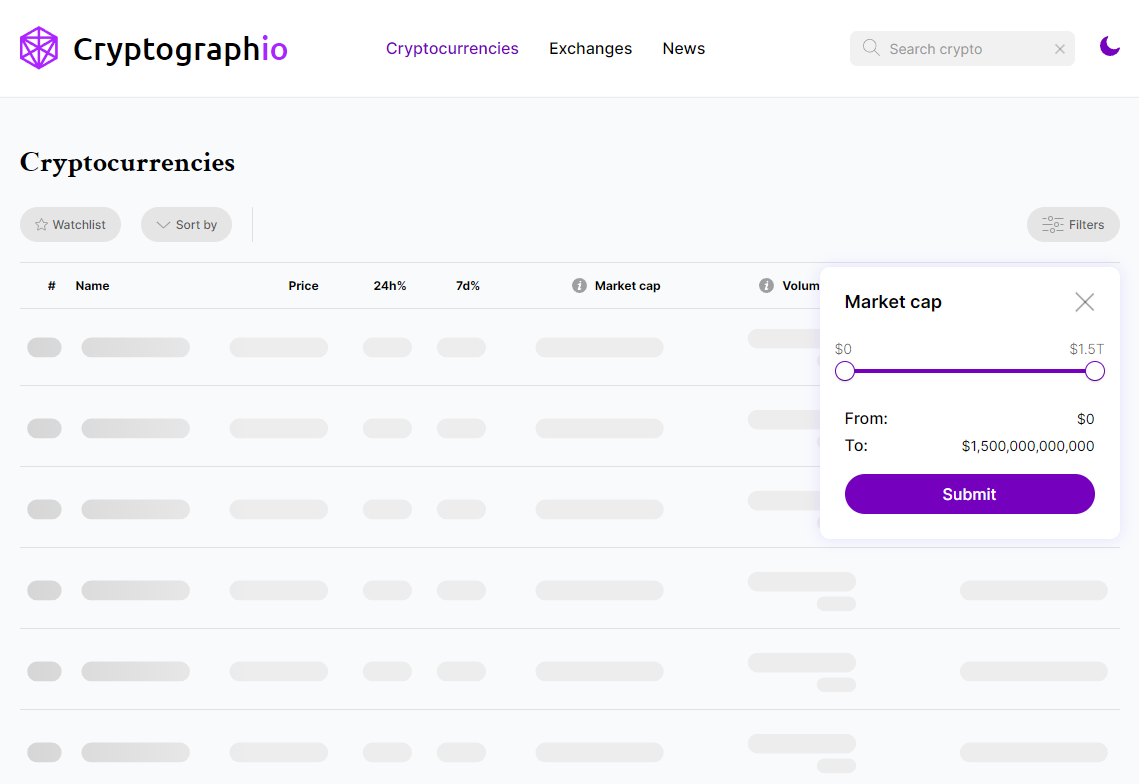Click the # rank column header
This screenshot has height=784, width=1139.
tap(52, 286)
